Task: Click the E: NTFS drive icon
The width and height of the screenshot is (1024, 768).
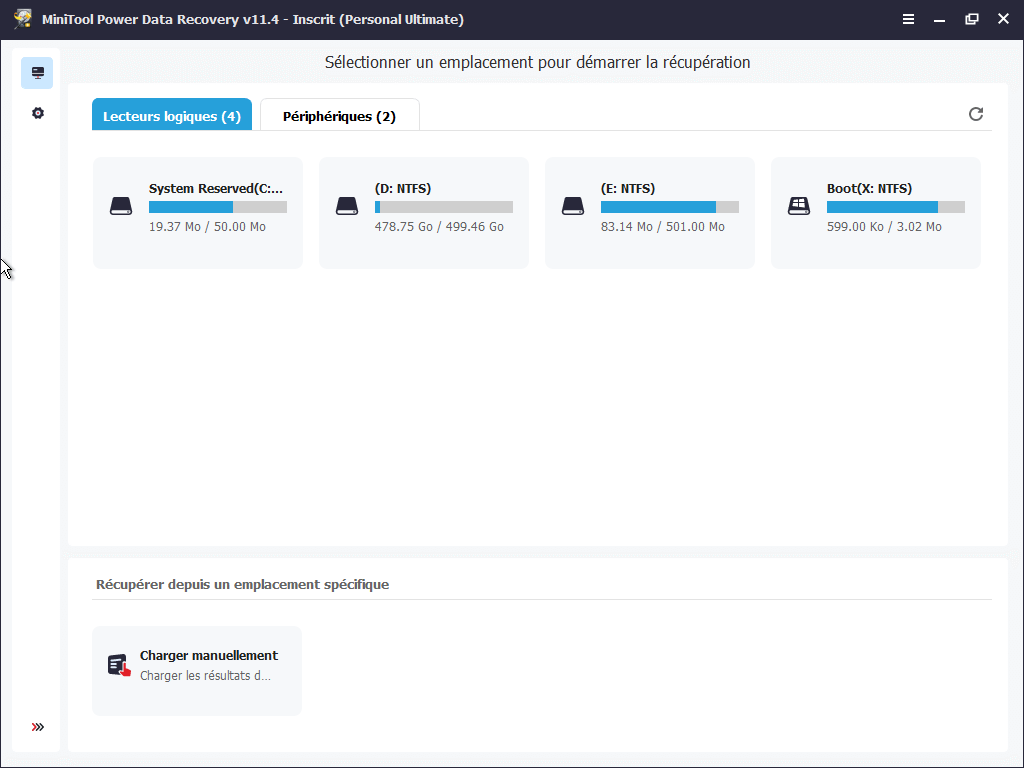Action: pos(573,206)
